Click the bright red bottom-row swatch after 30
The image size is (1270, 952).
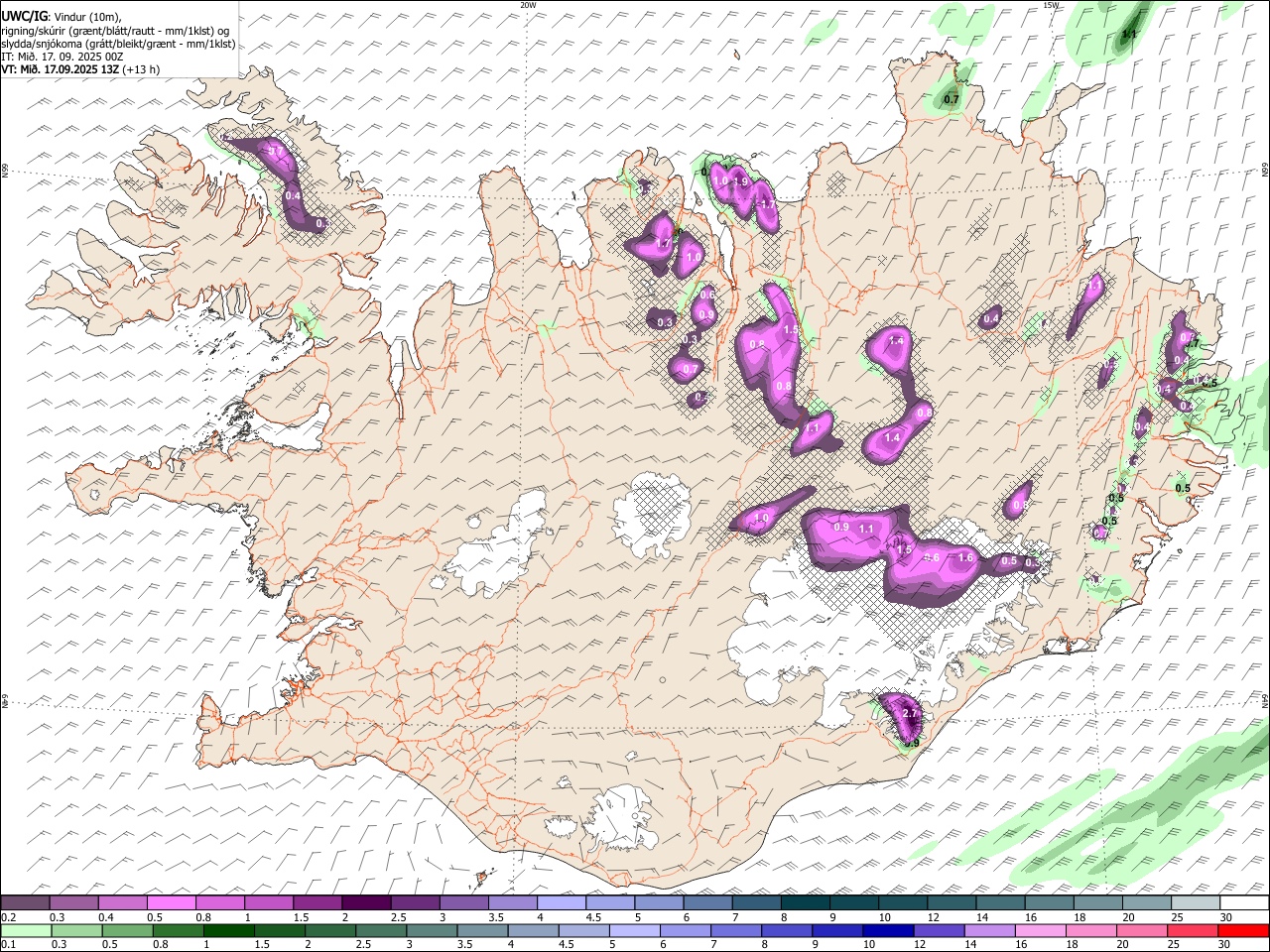1243,930
